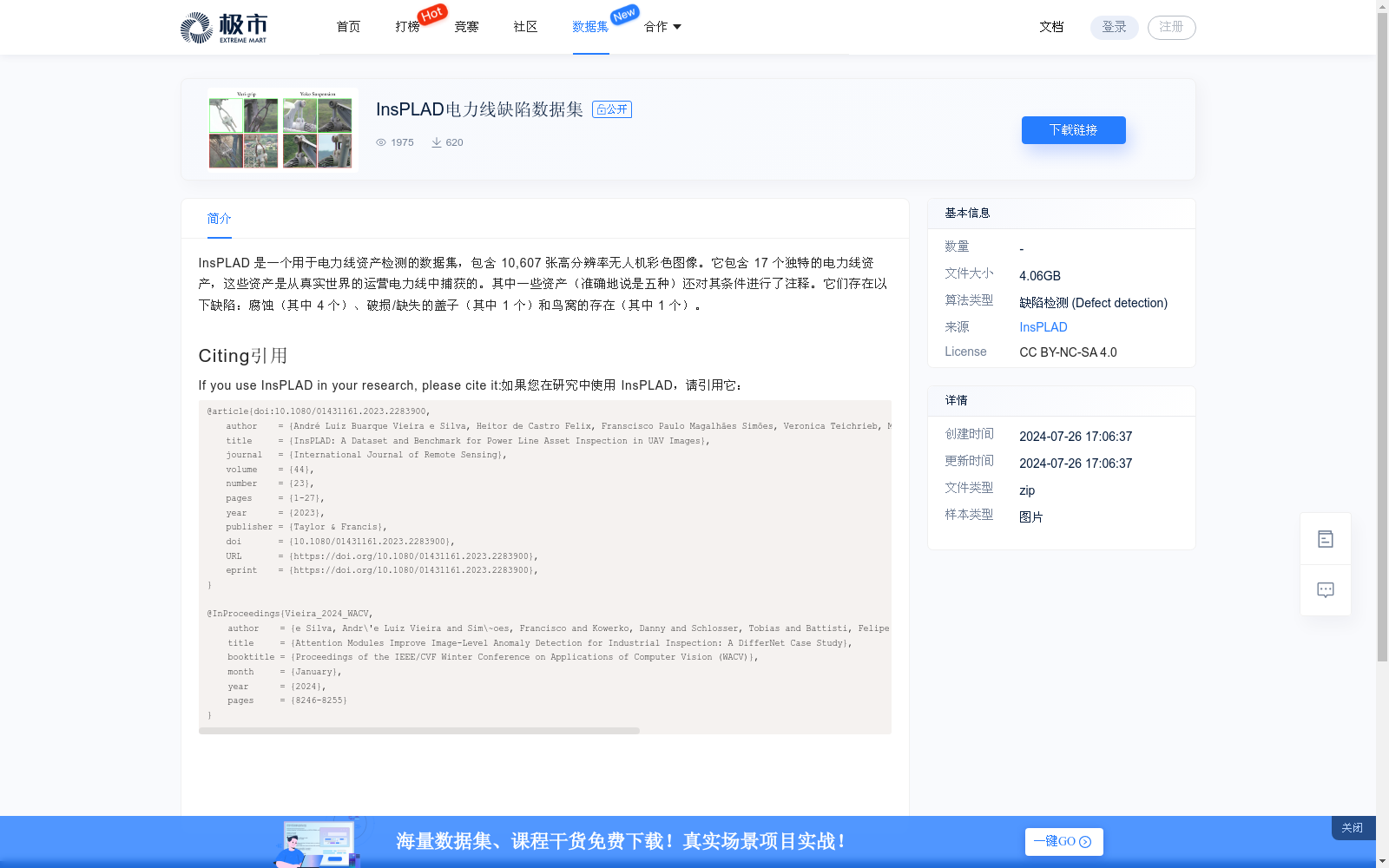Click the 下载链接 download button
This screenshot has height=868, width=1389.
tap(1074, 130)
